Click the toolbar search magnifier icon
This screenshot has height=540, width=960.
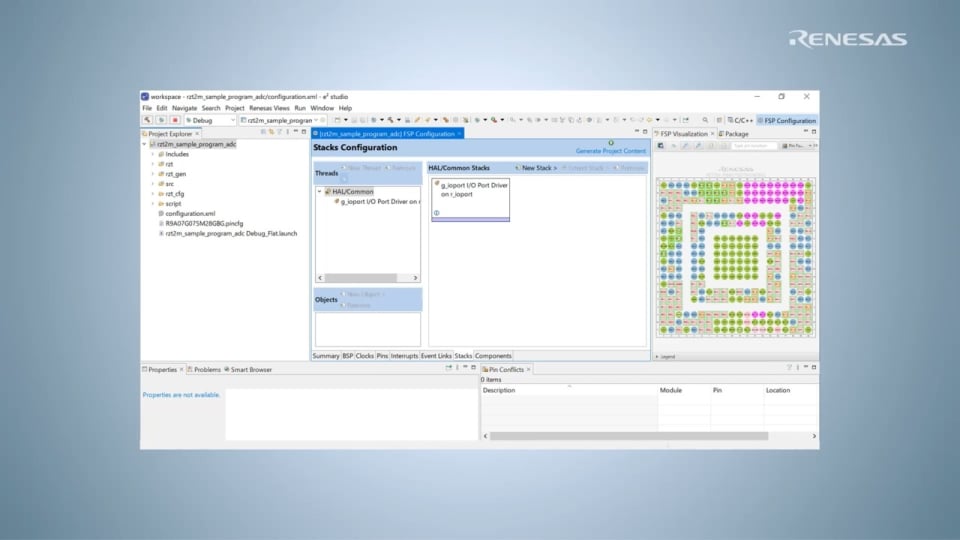click(705, 120)
